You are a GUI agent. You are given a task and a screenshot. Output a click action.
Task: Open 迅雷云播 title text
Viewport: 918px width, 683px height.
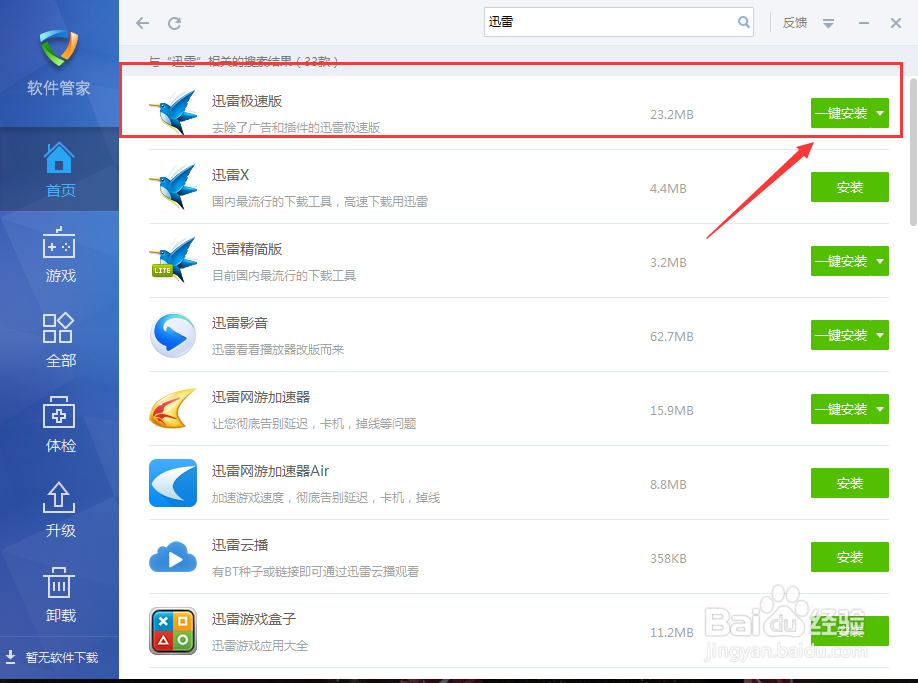(x=239, y=545)
